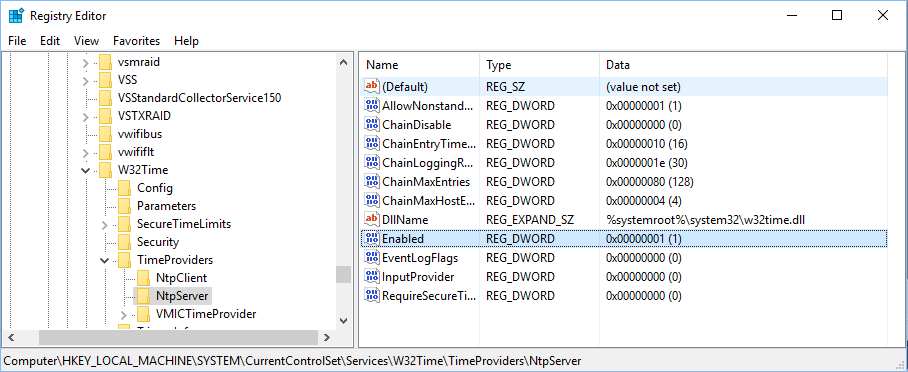The height and width of the screenshot is (372, 908).
Task: Click the vsmraid folder icon
Action: (105, 62)
